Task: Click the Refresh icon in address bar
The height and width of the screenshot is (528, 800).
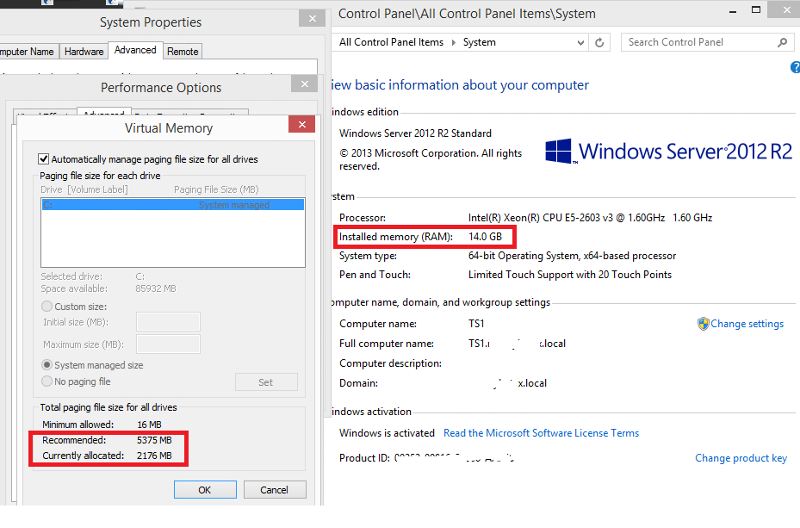Action: click(x=599, y=42)
